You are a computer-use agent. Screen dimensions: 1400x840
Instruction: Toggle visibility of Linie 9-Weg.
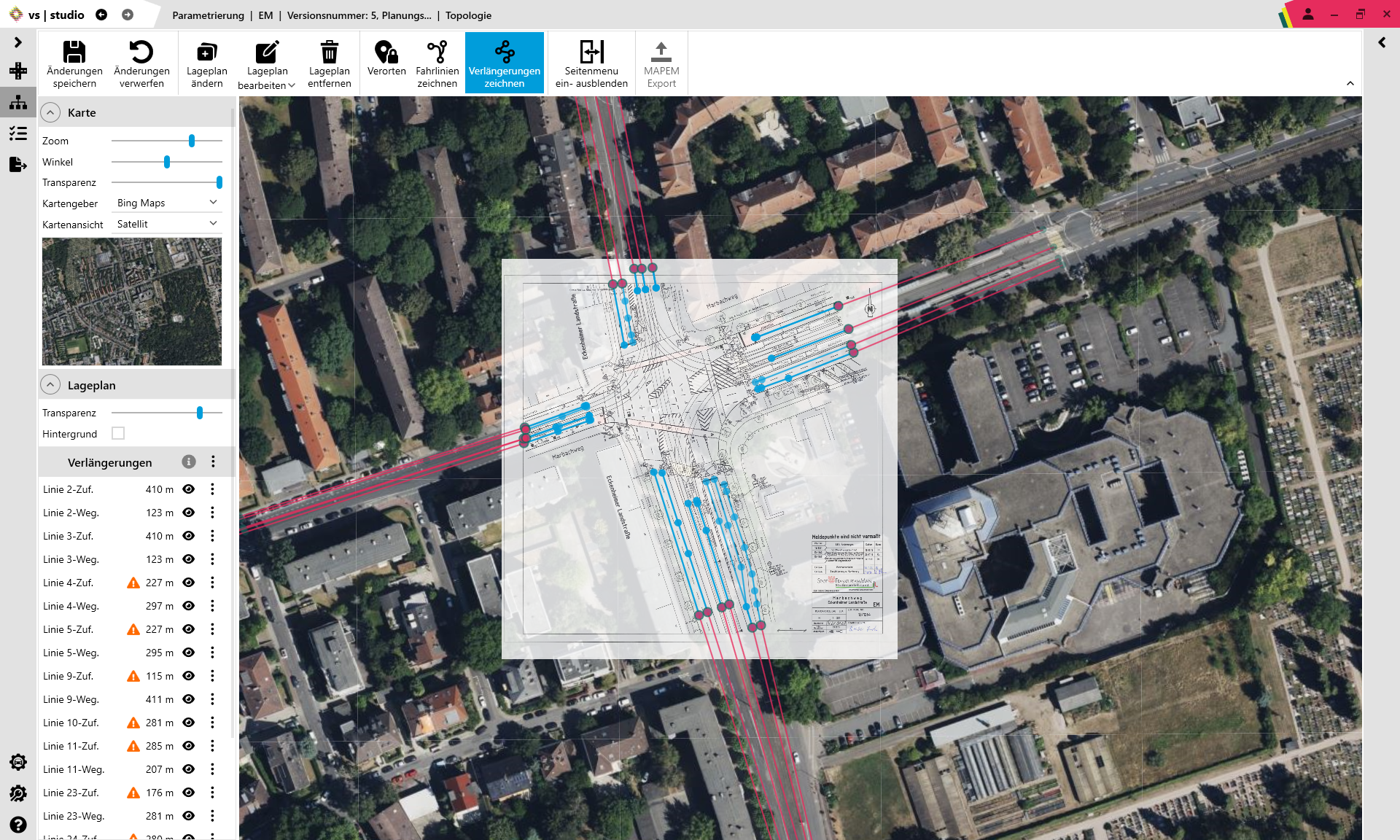[189, 699]
